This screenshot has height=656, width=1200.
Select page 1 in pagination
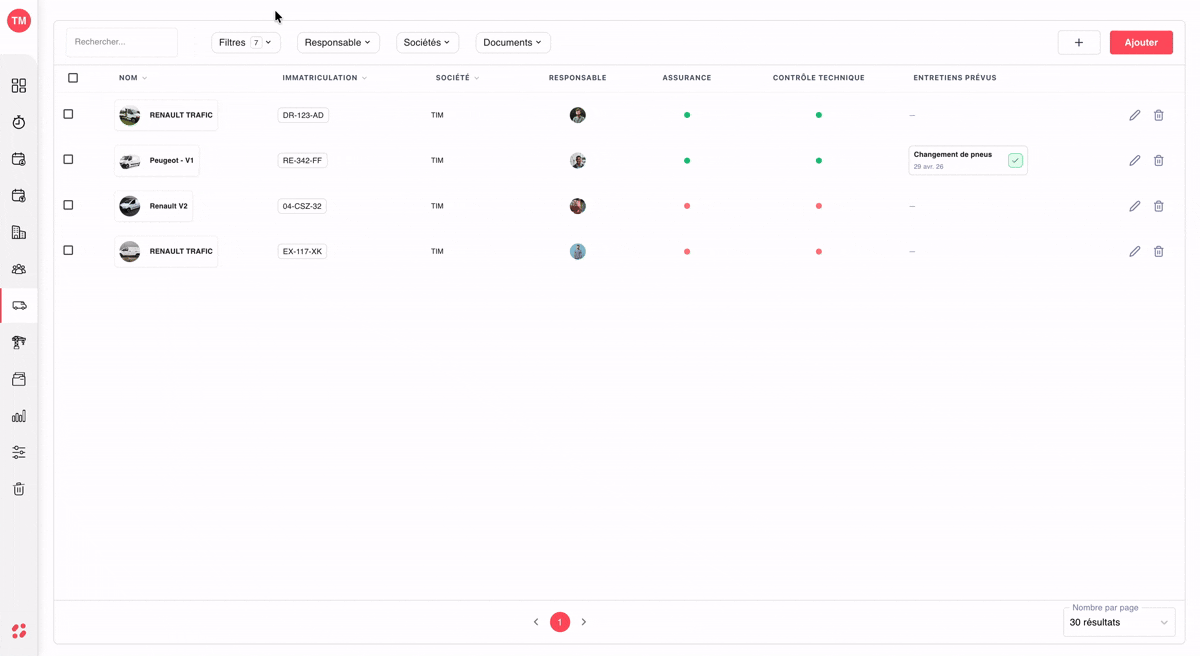point(560,622)
